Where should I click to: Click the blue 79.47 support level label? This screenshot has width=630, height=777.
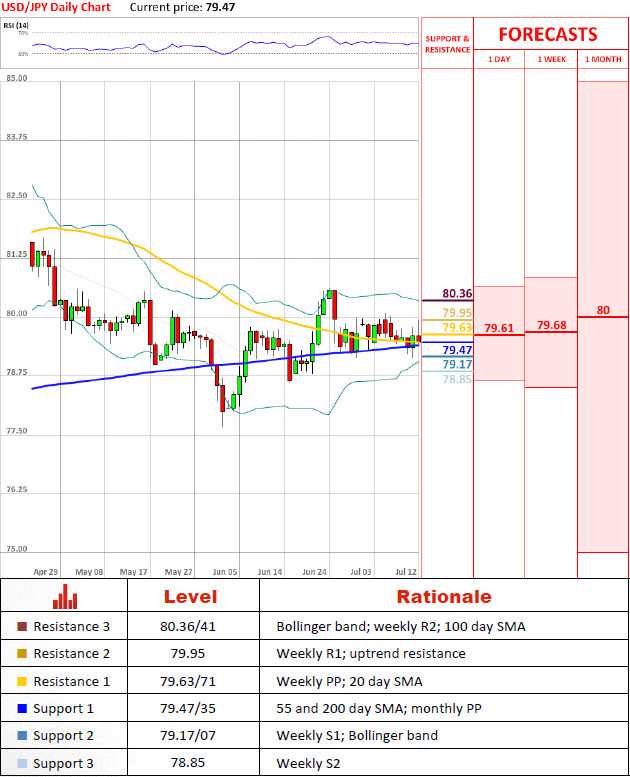[457, 350]
